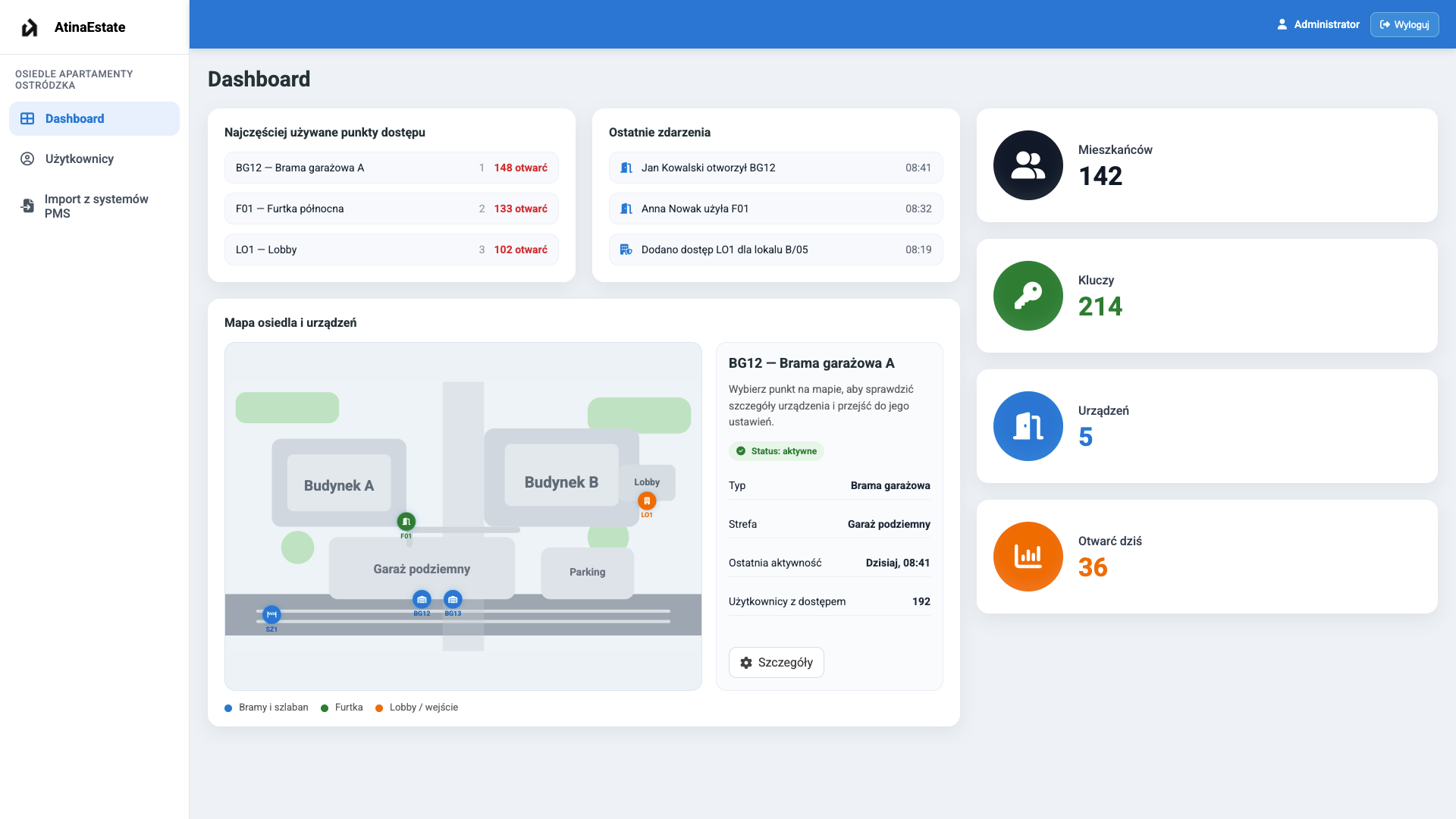Click the Mieszkańców residents icon
Screen dimensions: 1456x819
pyautogui.click(x=1028, y=165)
